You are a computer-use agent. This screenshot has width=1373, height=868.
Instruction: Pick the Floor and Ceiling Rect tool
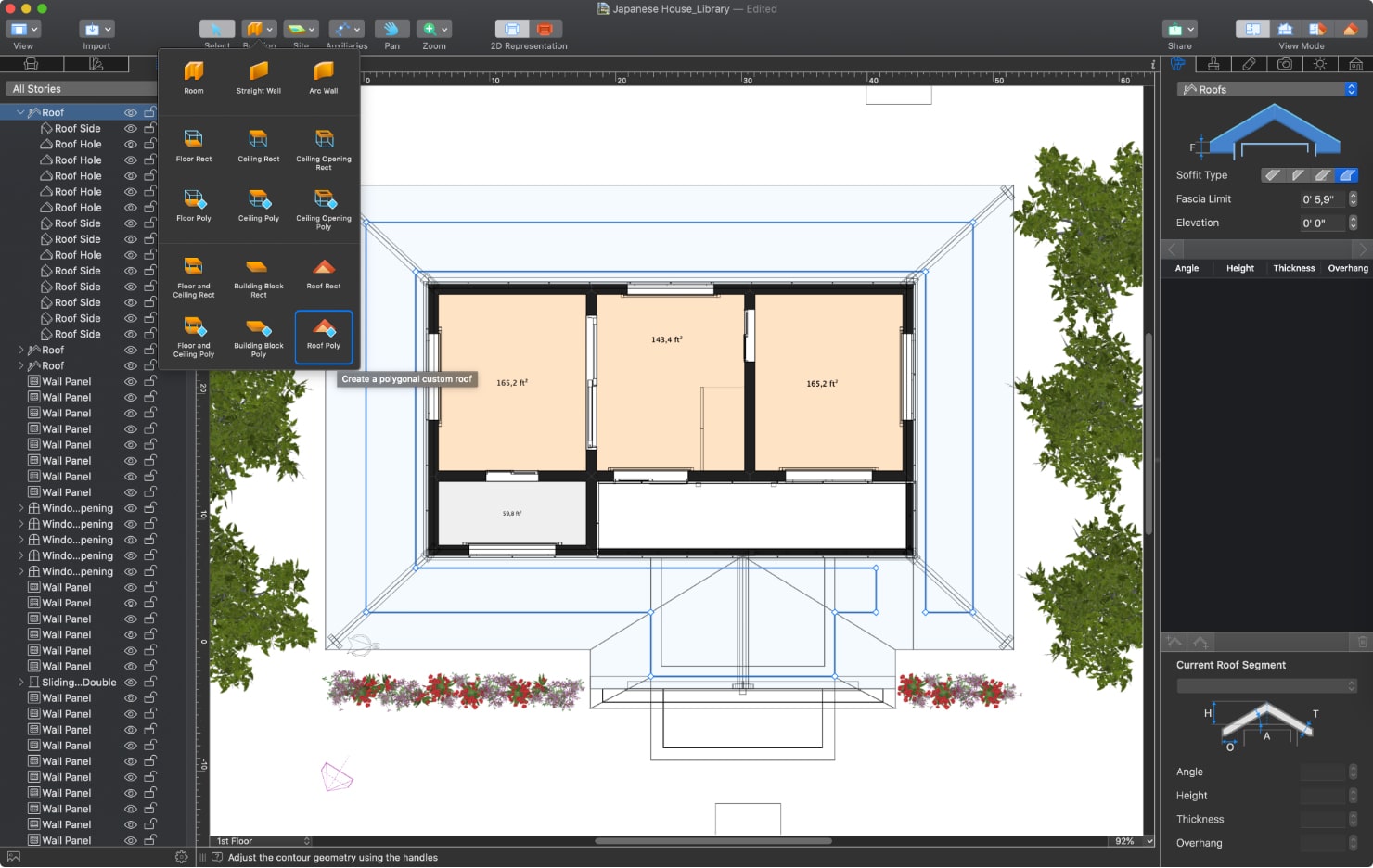(194, 277)
